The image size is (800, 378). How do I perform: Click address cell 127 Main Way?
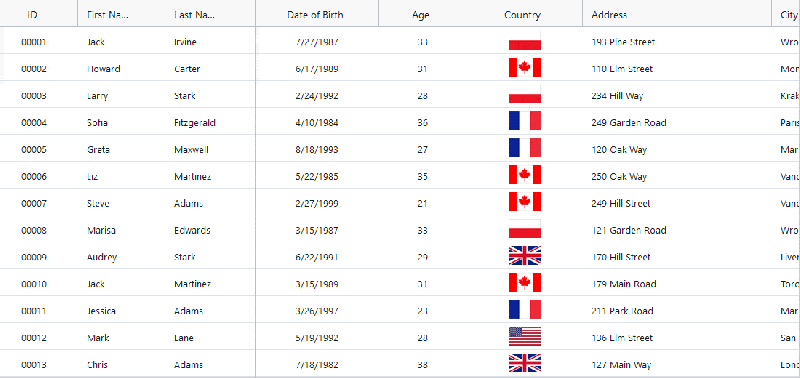[x=621, y=365]
